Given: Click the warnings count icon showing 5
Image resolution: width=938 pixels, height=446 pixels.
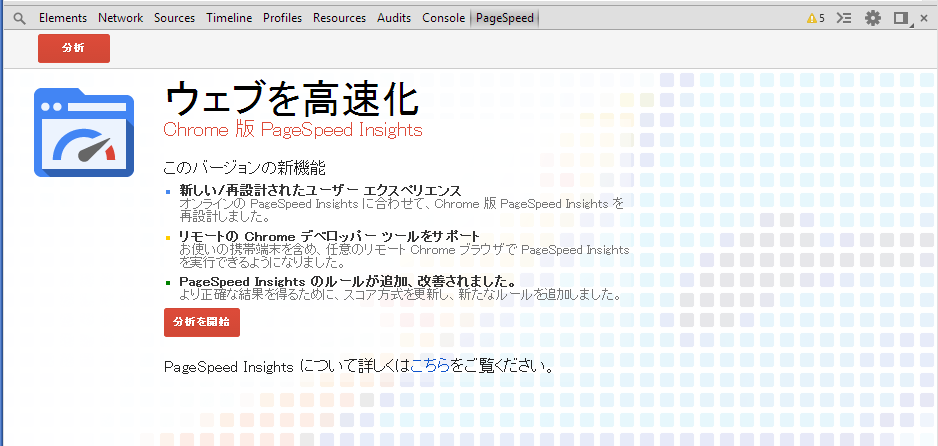Looking at the screenshot, I should (x=815, y=18).
